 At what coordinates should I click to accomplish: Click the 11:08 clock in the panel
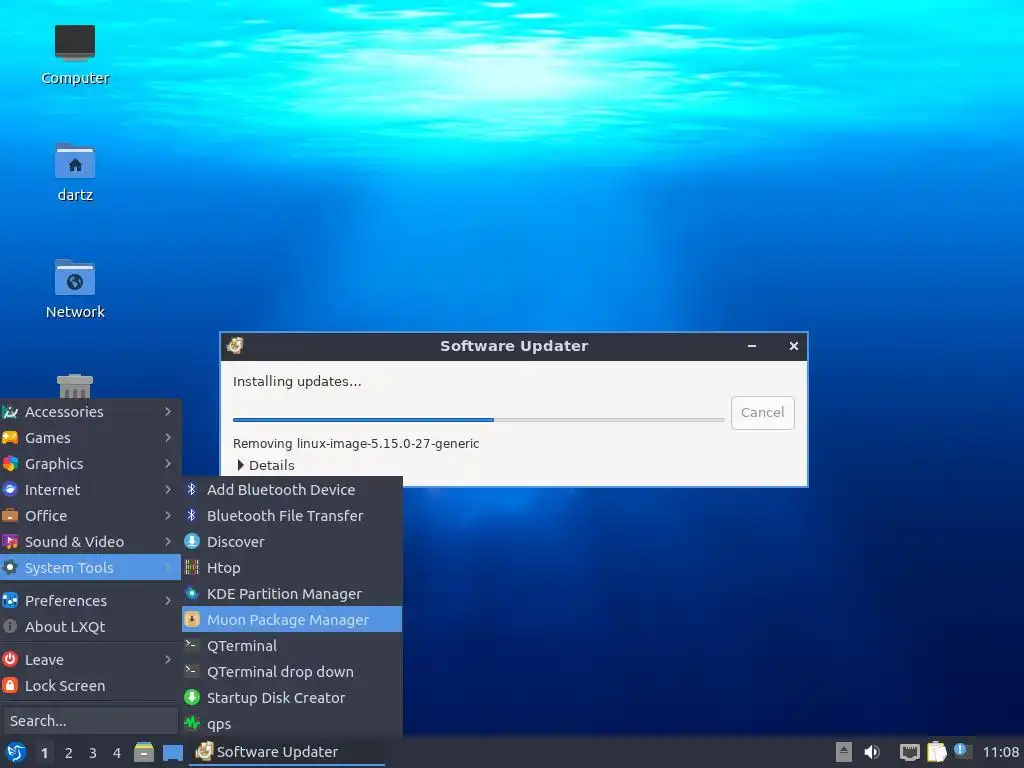[x=1000, y=752]
